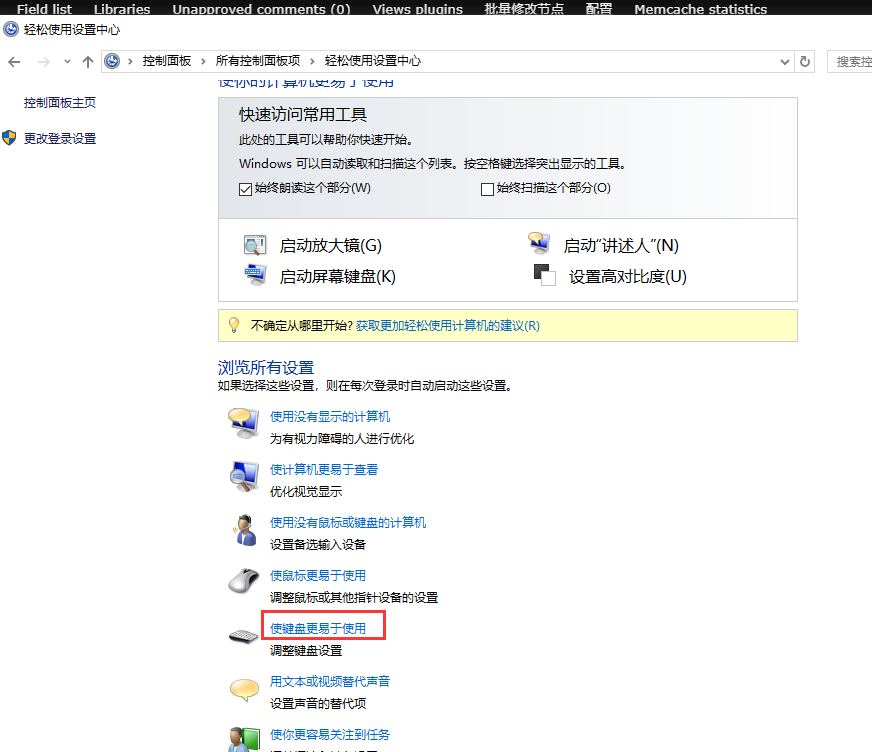The image size is (872, 752).
Task: Click the speech bubble icon for 用文本或视频替代声音
Action: coord(244,690)
